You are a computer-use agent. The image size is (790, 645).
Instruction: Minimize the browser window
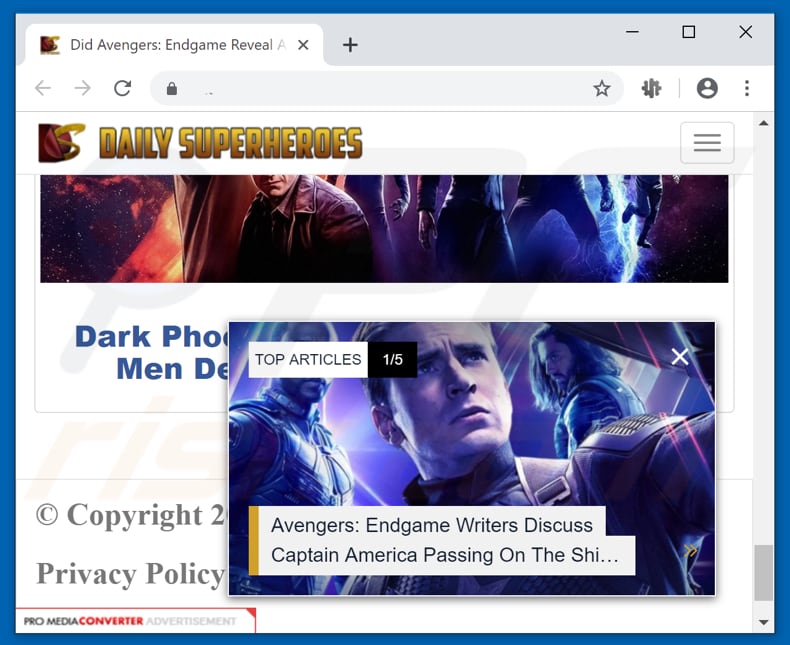(x=632, y=32)
